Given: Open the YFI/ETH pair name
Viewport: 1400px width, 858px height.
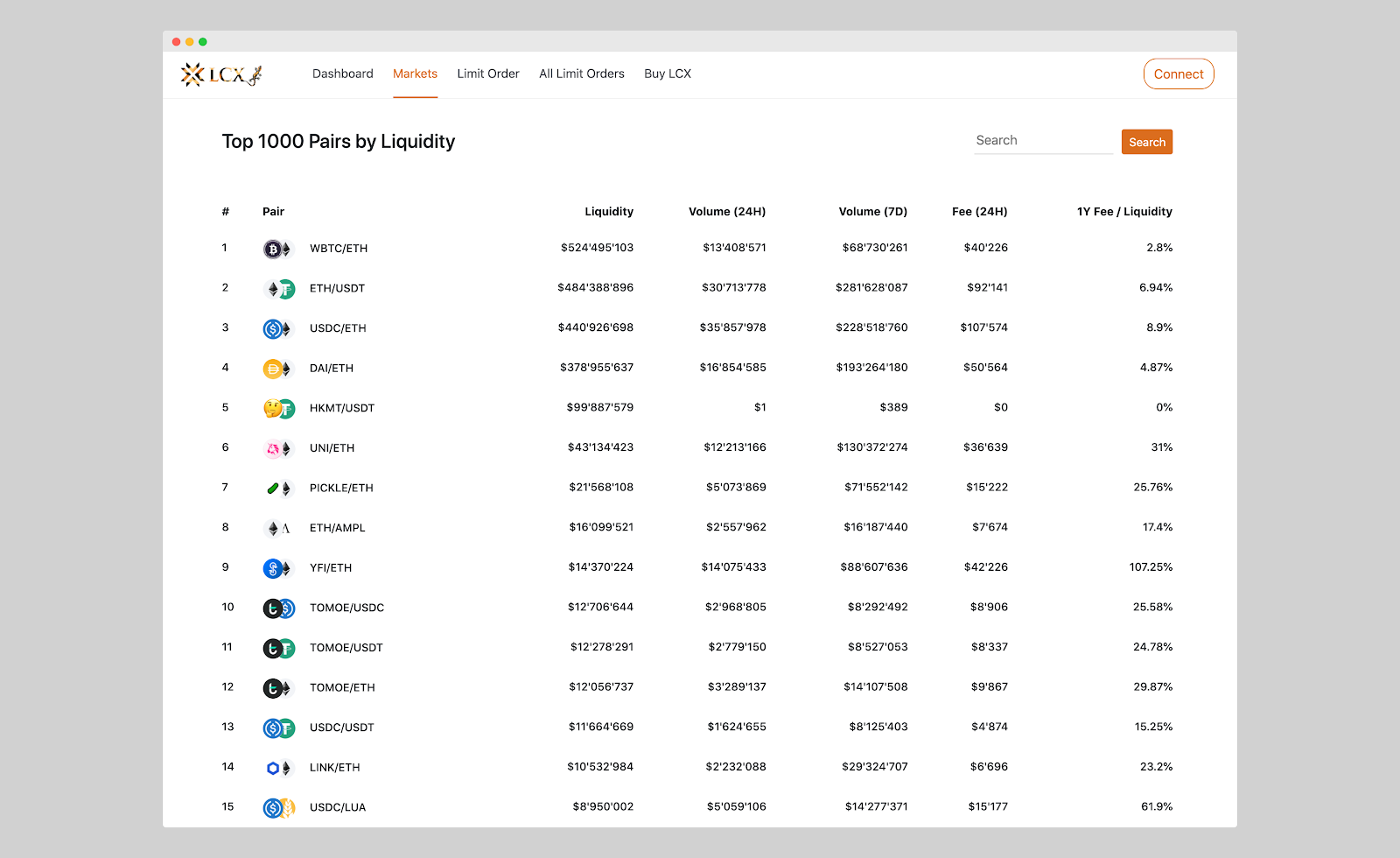Looking at the screenshot, I should (x=331, y=568).
